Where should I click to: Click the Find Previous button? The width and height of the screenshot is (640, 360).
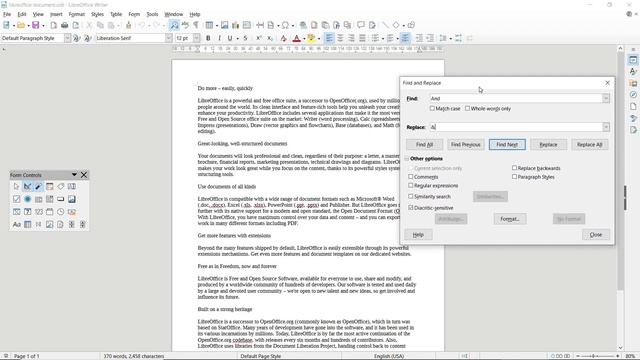pos(465,144)
